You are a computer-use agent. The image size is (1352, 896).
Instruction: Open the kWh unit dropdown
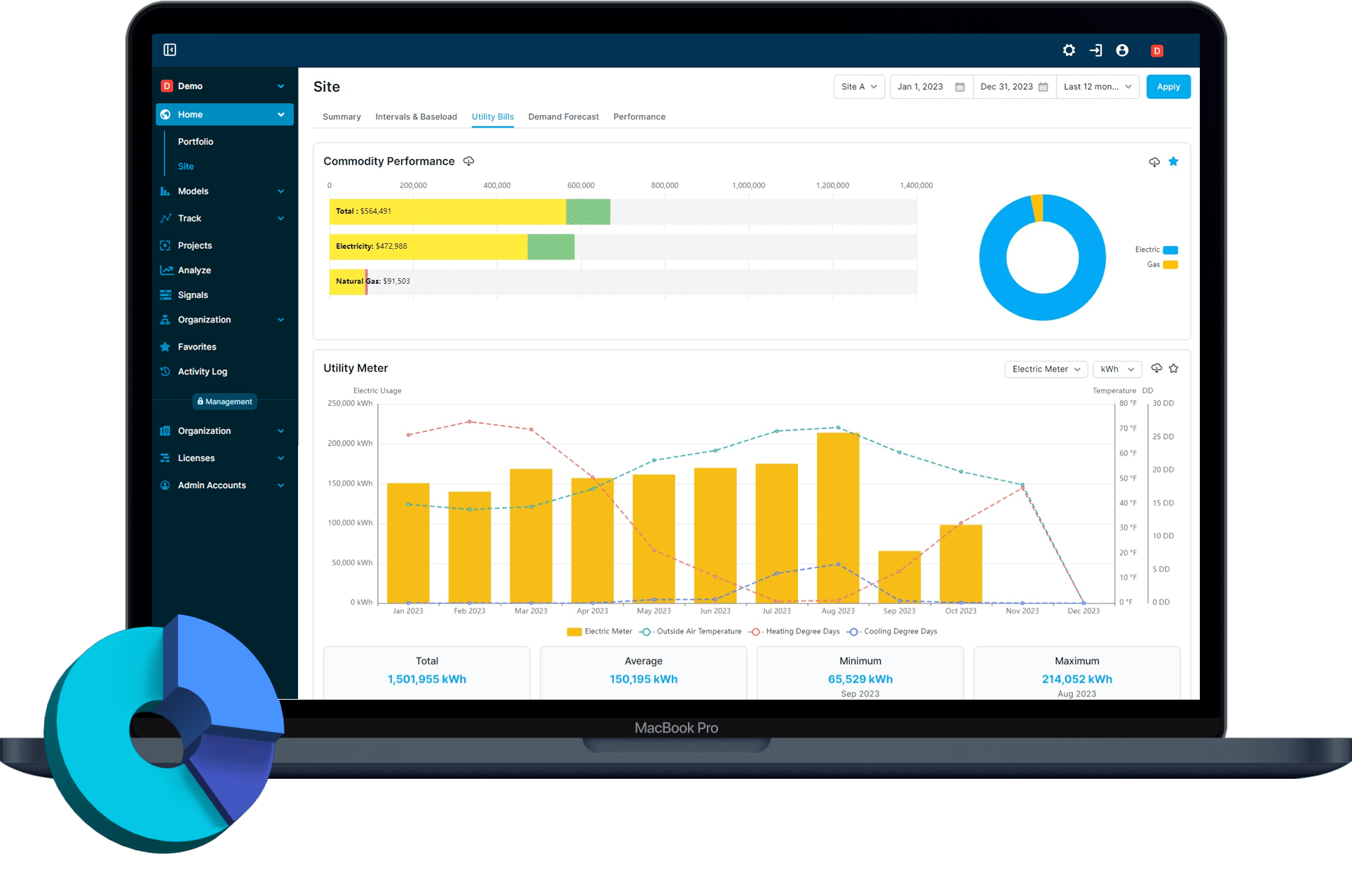coord(1117,369)
